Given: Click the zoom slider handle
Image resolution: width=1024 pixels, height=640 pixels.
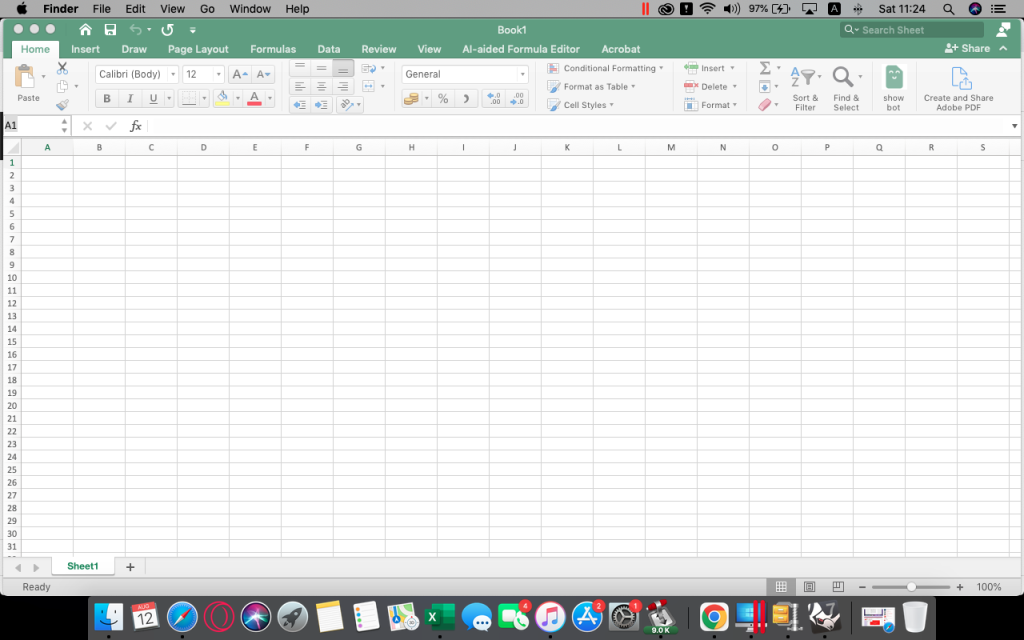Looking at the screenshot, I should [x=911, y=587].
